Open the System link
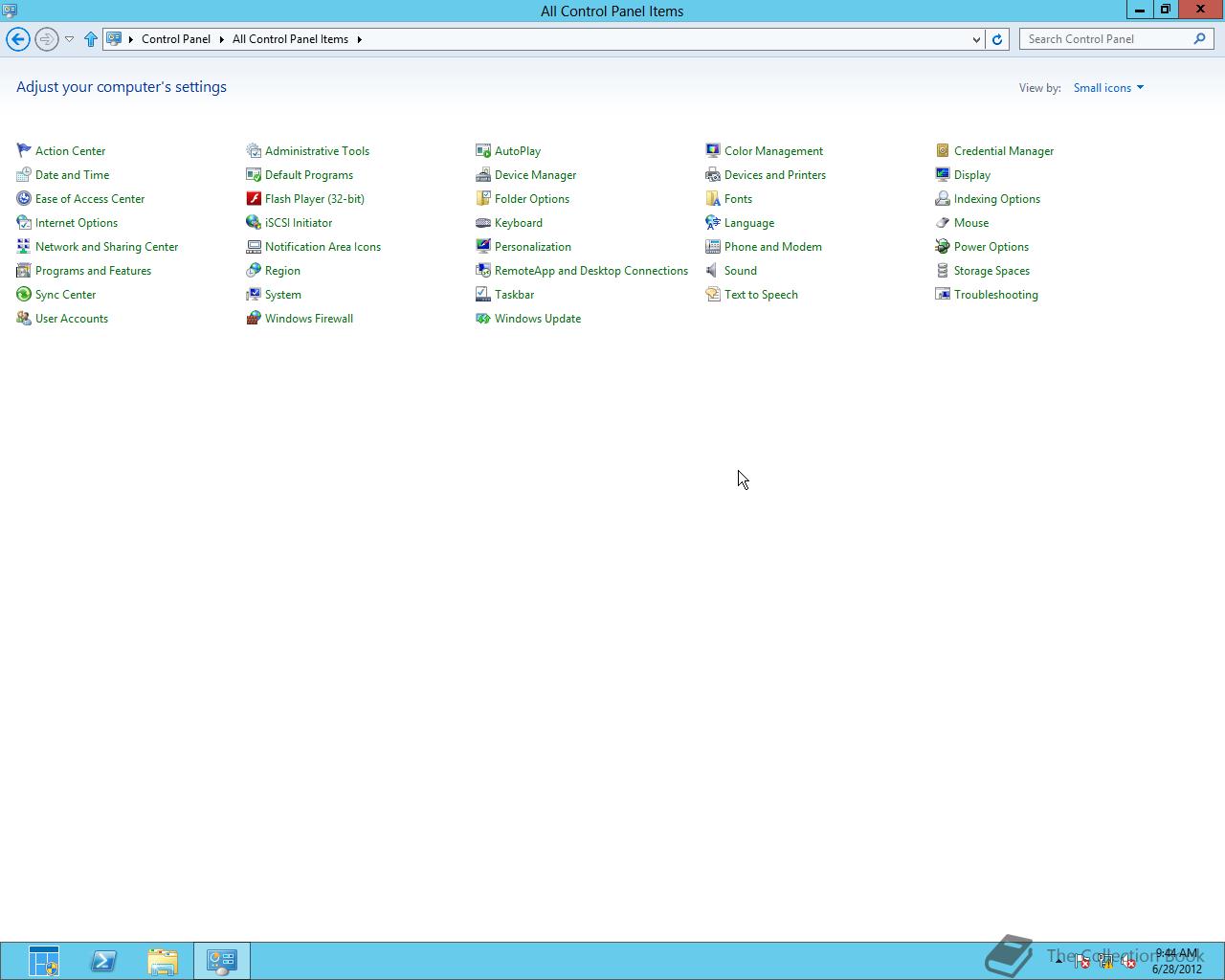Image resolution: width=1225 pixels, height=980 pixels. (283, 294)
